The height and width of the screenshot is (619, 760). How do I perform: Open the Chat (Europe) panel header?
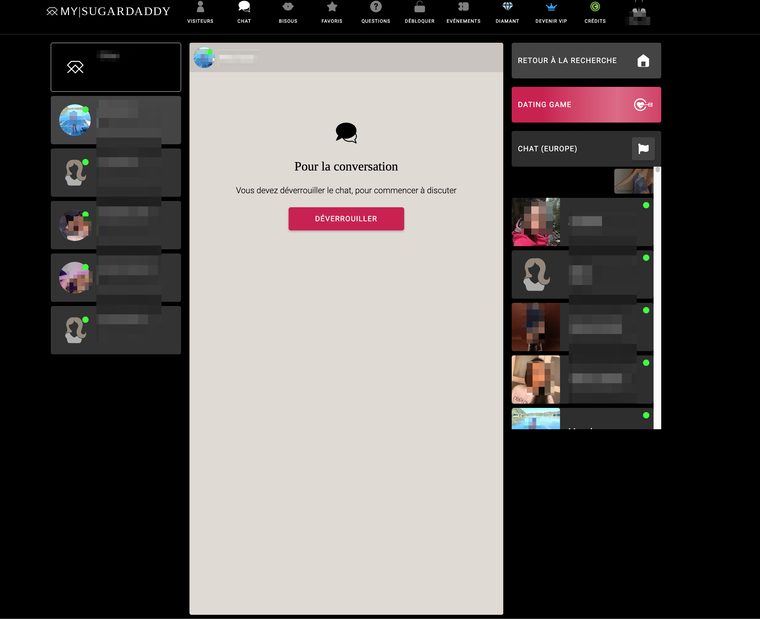[x=586, y=149]
